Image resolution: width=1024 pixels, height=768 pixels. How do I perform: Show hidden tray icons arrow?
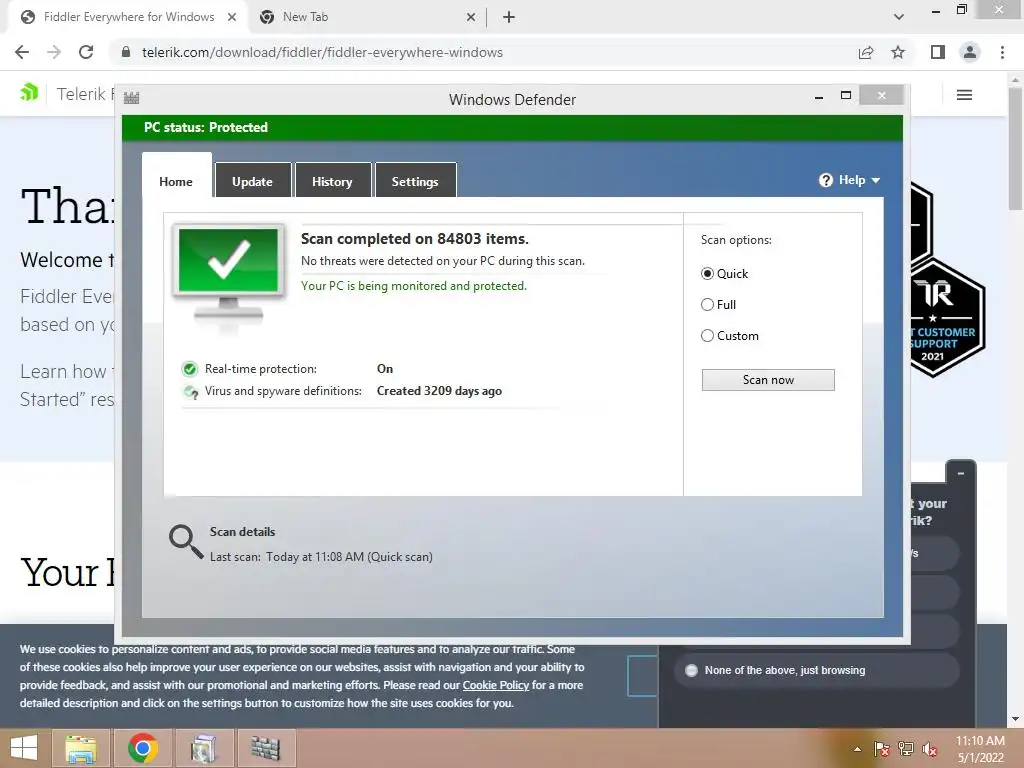857,749
